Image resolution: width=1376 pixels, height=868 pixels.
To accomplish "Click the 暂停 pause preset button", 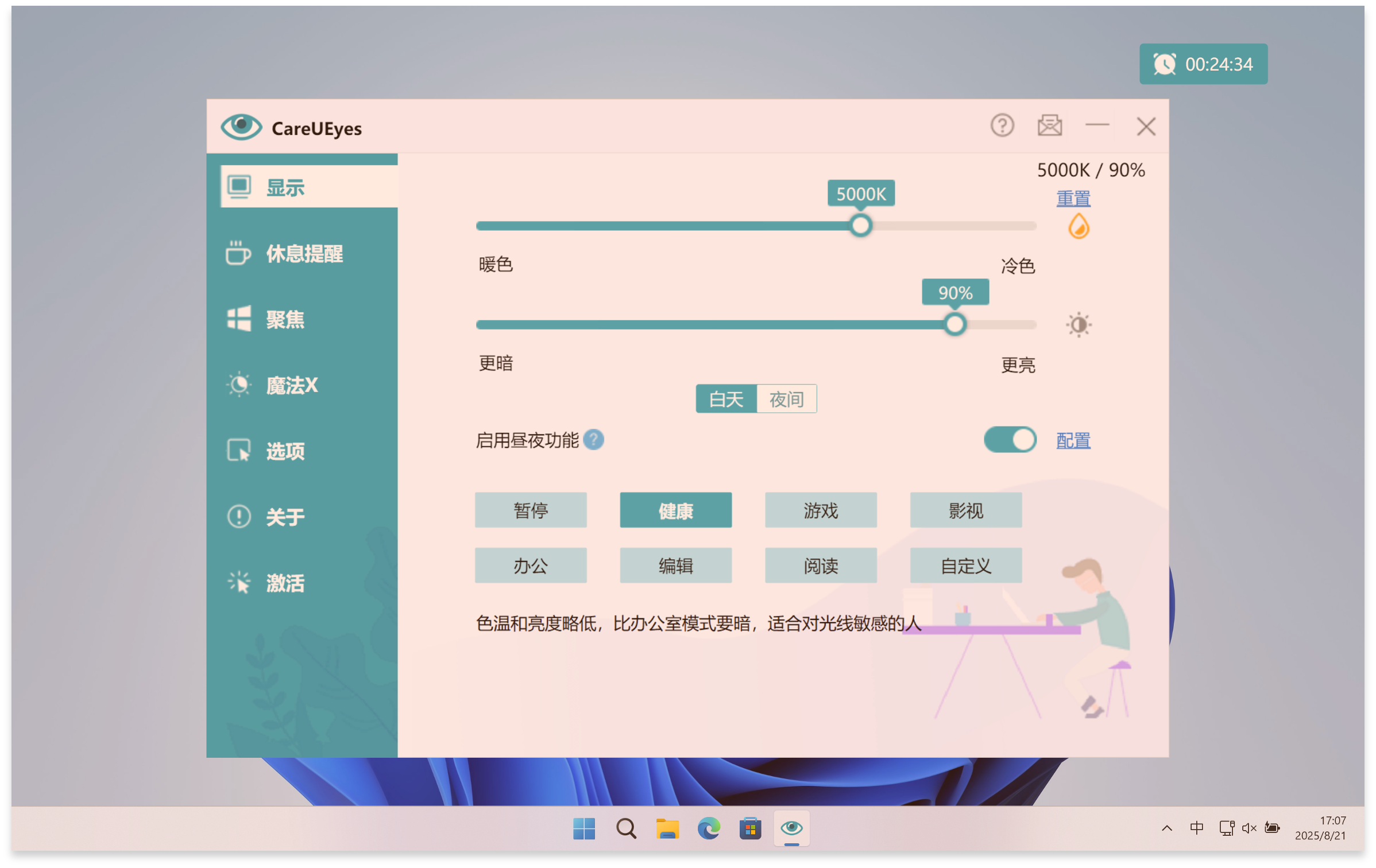I will (x=531, y=510).
